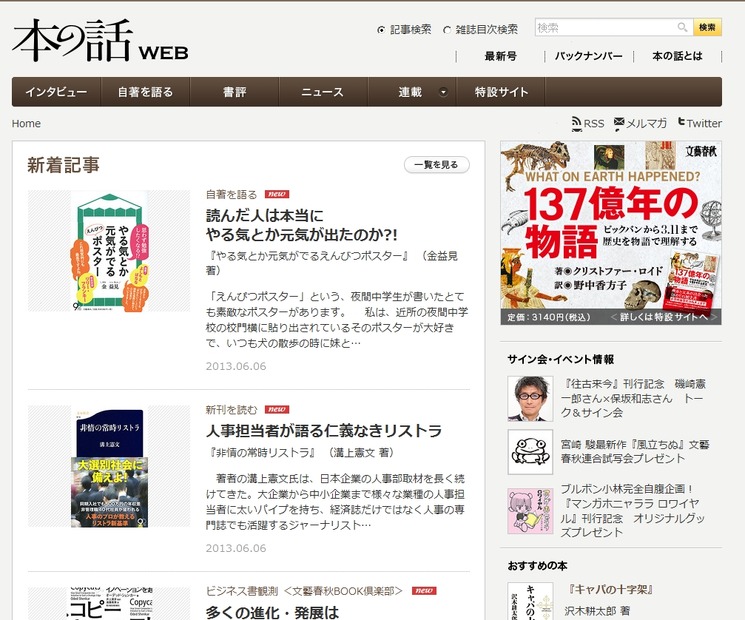745x620 pixels.
Task: Select the 記事検索 radio button
Action: click(x=381, y=30)
